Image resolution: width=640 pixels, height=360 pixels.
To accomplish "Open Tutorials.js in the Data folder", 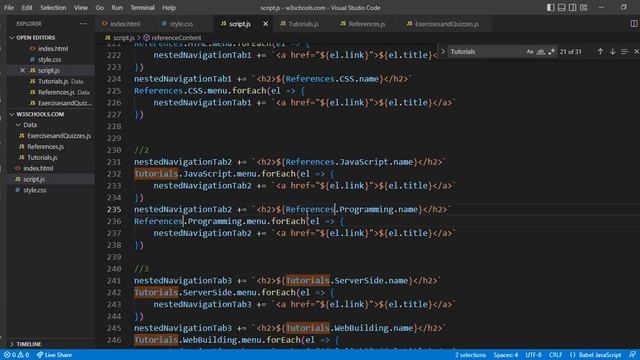I will coord(42,158).
